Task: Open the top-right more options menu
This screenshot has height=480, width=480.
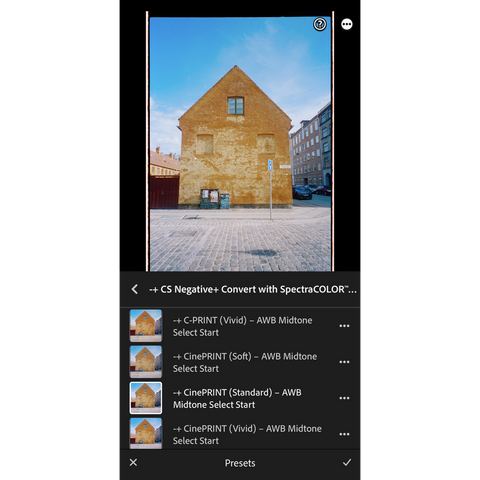Action: (347, 24)
